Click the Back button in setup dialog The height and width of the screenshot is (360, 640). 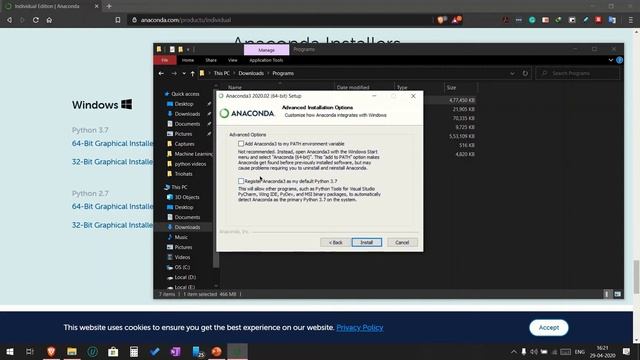[x=335, y=242]
